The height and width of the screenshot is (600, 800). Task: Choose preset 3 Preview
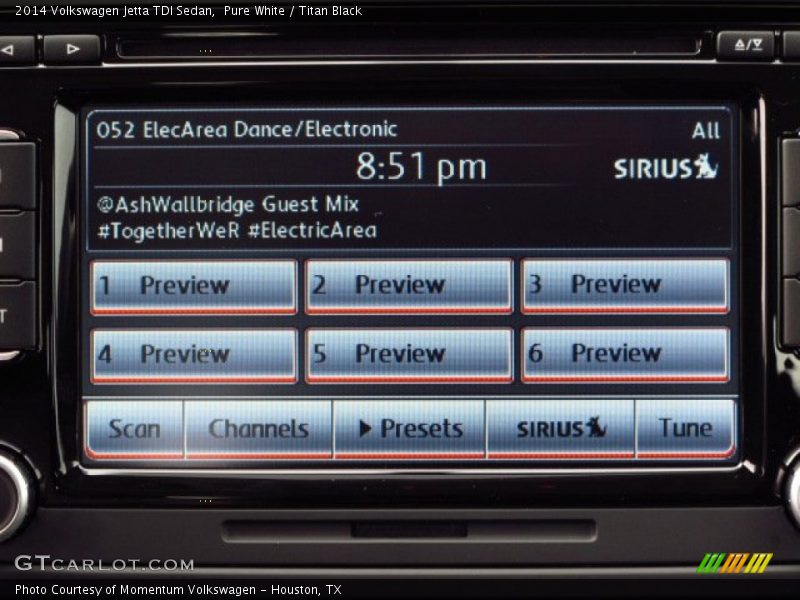625,286
